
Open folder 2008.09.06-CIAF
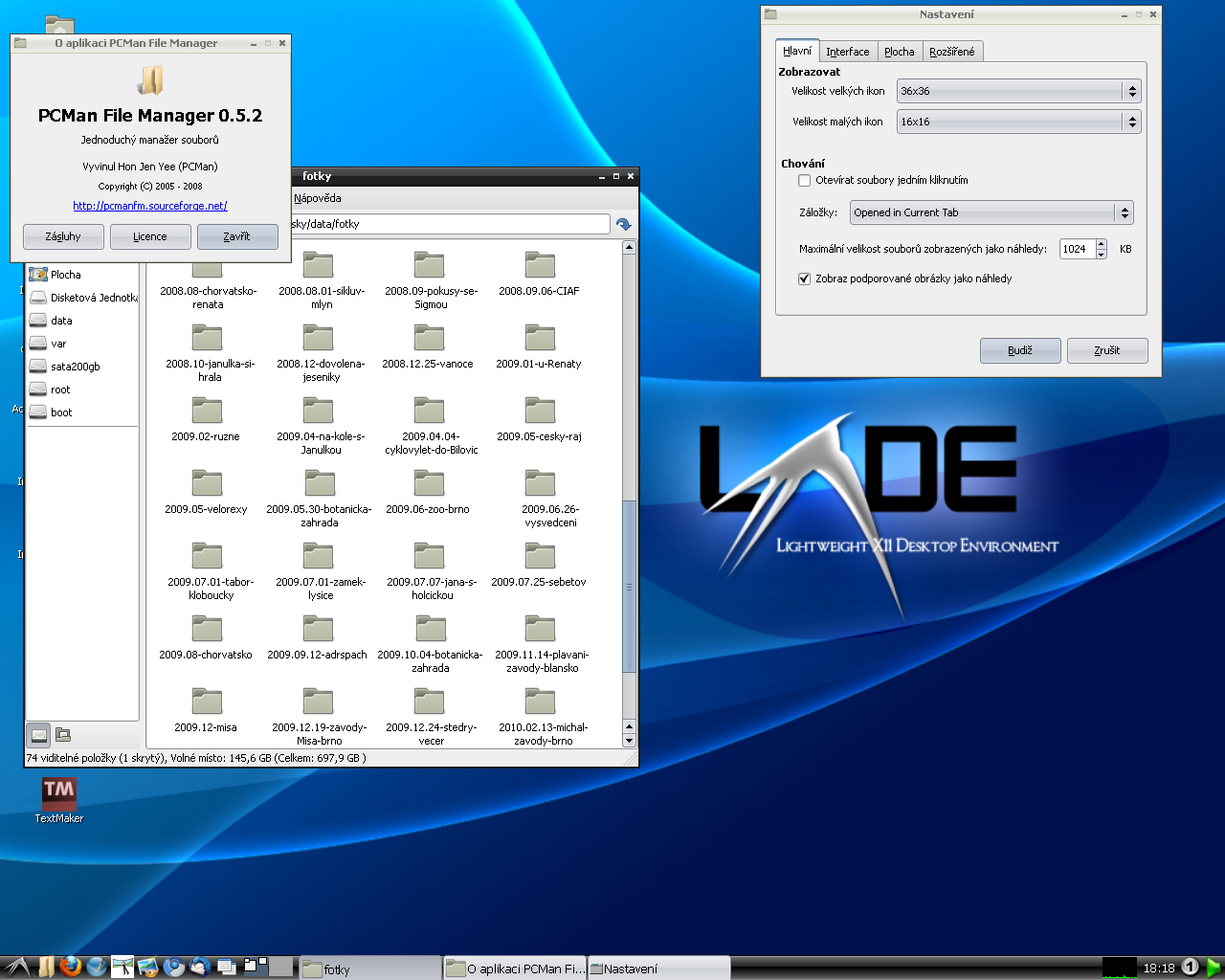click(x=540, y=275)
